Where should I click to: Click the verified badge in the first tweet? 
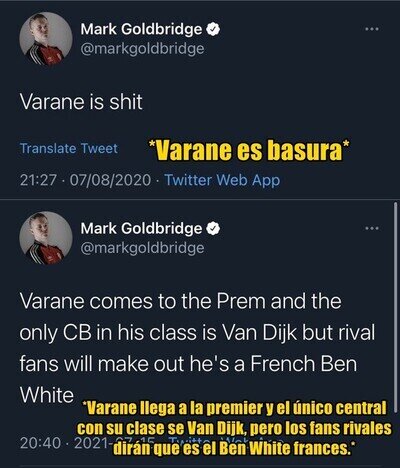point(213,29)
